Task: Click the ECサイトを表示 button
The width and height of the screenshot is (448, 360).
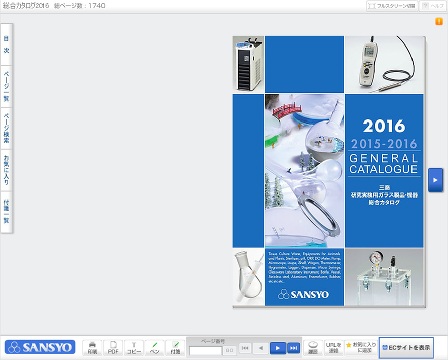Action: tap(406, 348)
